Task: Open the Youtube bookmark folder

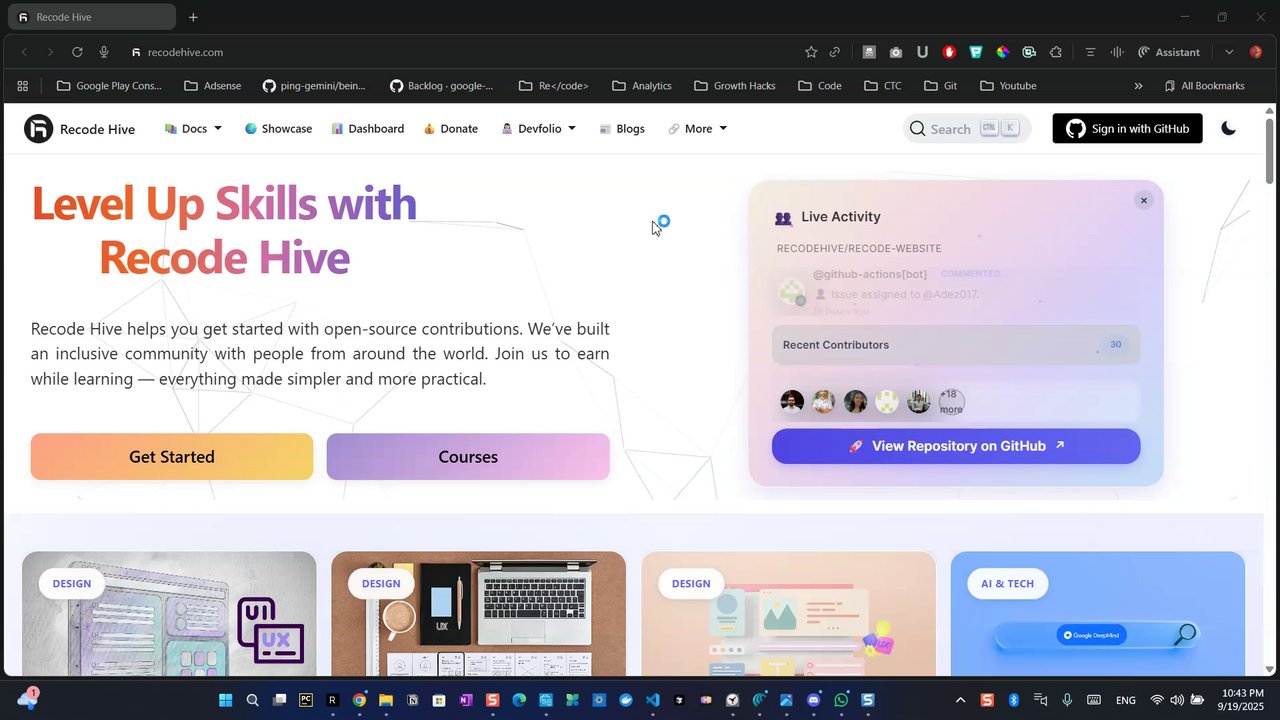Action: [x=1008, y=86]
